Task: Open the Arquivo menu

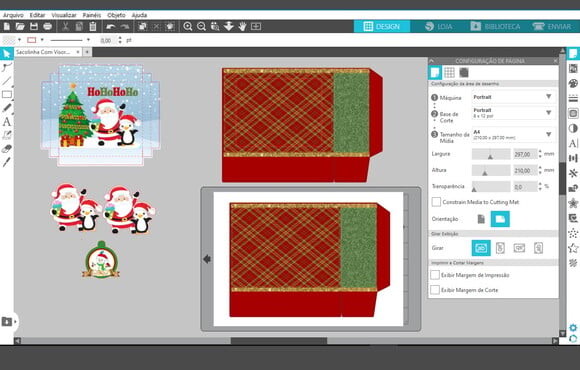Action: [13, 15]
